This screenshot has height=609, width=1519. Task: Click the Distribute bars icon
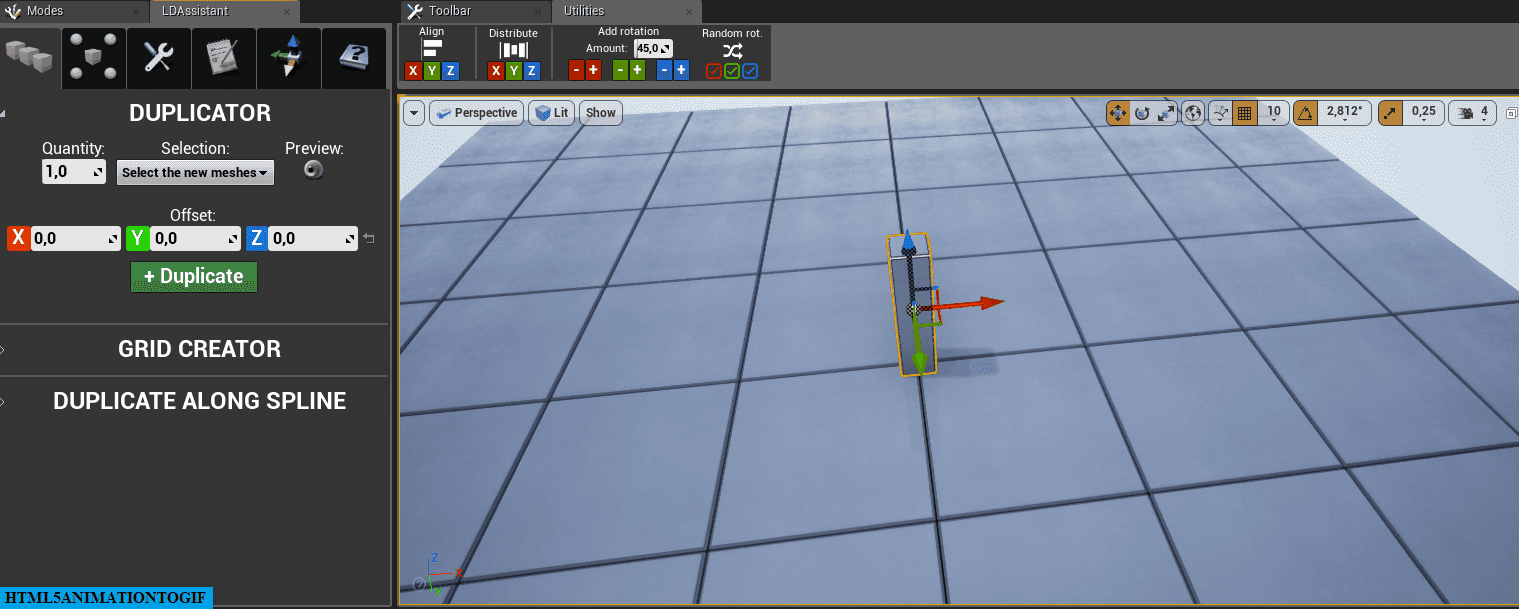click(x=513, y=50)
